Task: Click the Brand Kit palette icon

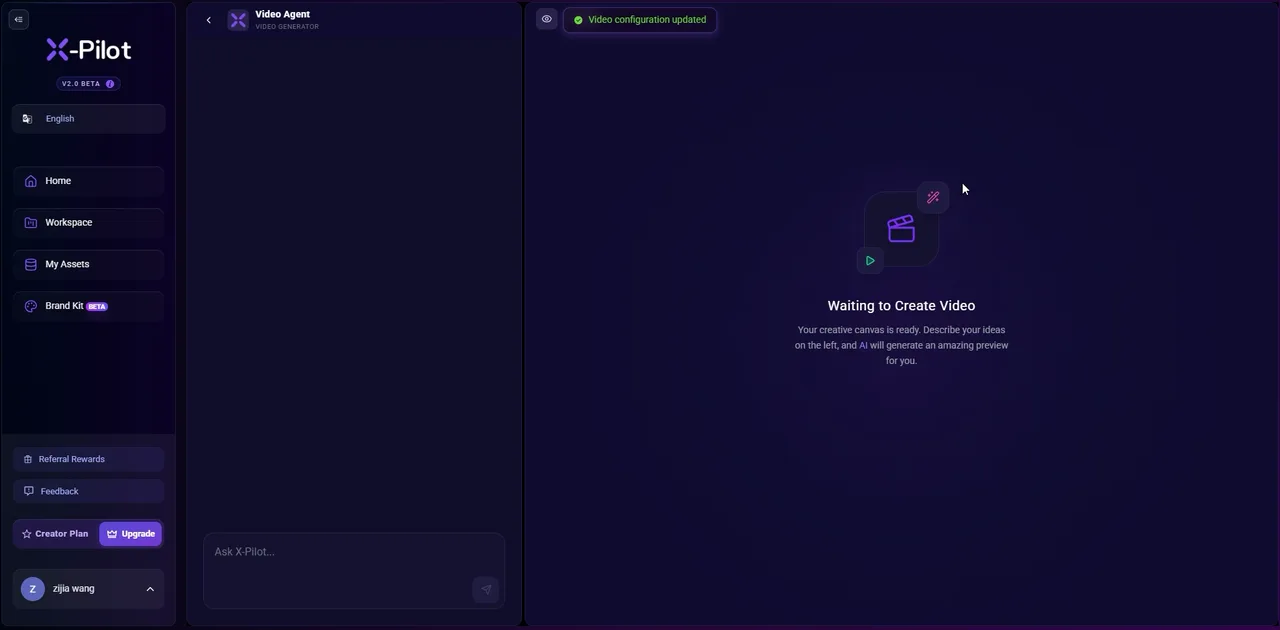Action: 30,306
